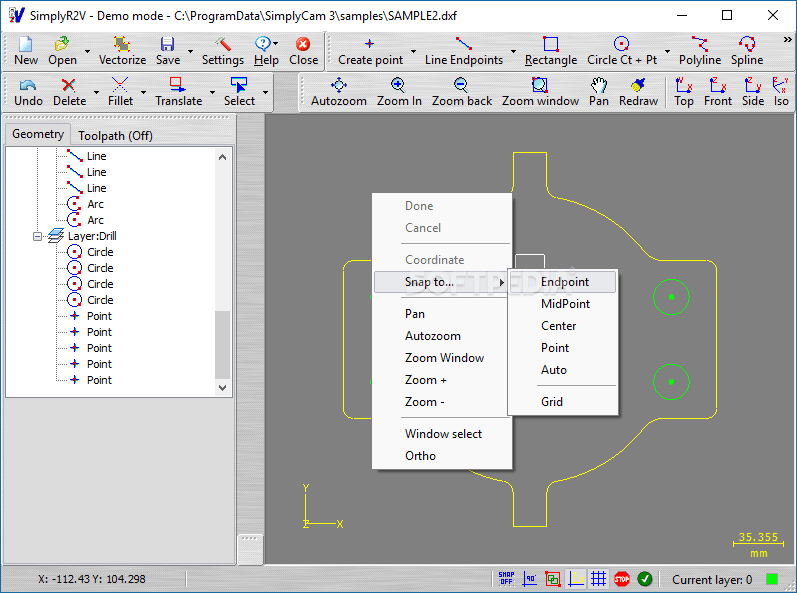Viewport: 797px width, 593px height.
Task: Choose the Polyline drawing tool
Action: 699,50
